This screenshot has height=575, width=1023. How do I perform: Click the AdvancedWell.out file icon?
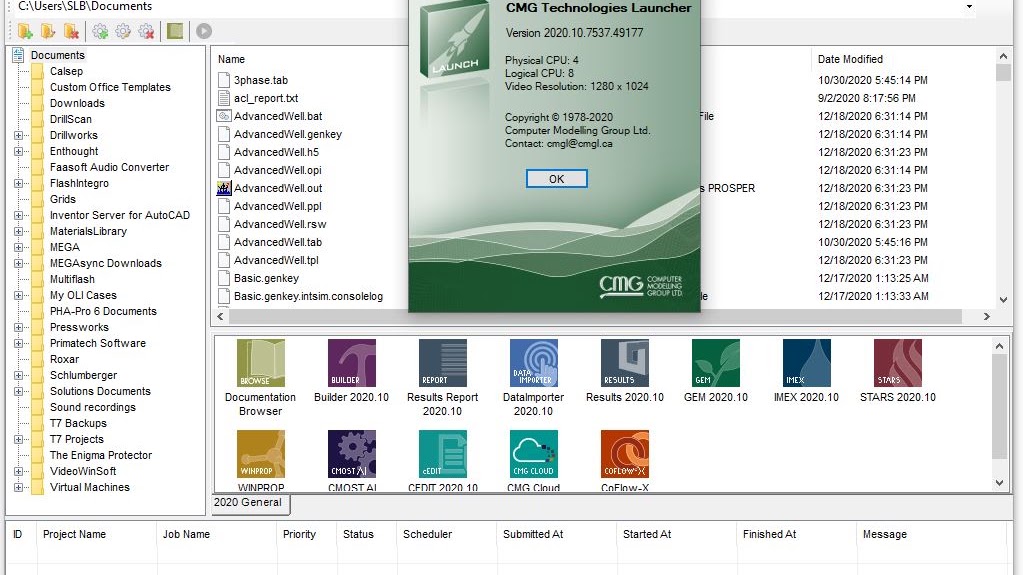pyautogui.click(x=224, y=188)
